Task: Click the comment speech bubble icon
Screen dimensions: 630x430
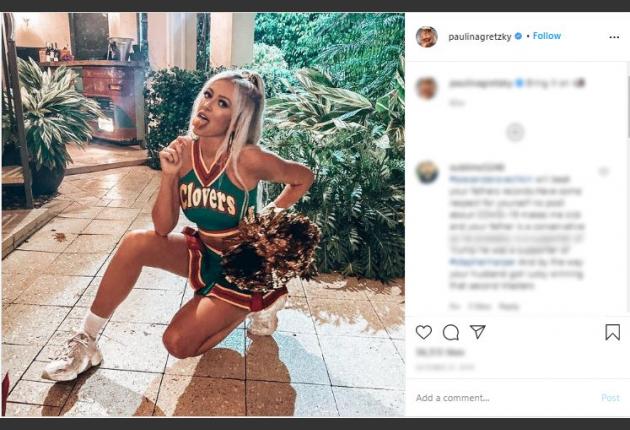Action: click(451, 332)
